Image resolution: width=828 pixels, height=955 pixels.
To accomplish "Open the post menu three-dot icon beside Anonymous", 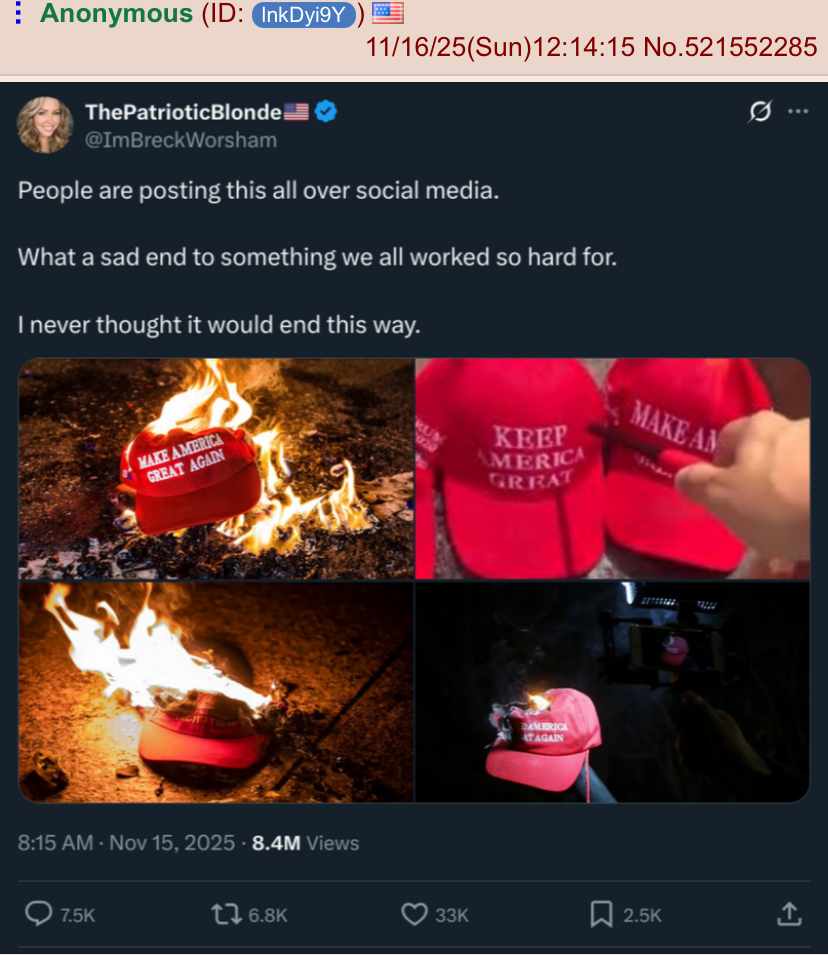I will [18, 13].
